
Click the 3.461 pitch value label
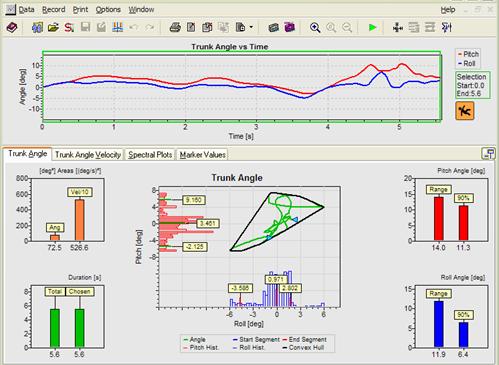[208, 223]
